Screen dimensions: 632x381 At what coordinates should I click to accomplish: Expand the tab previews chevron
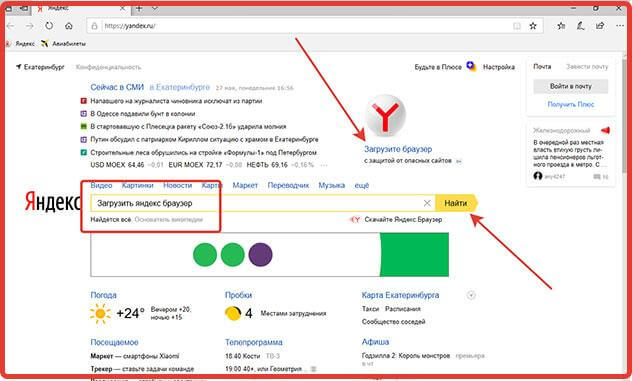(x=155, y=8)
